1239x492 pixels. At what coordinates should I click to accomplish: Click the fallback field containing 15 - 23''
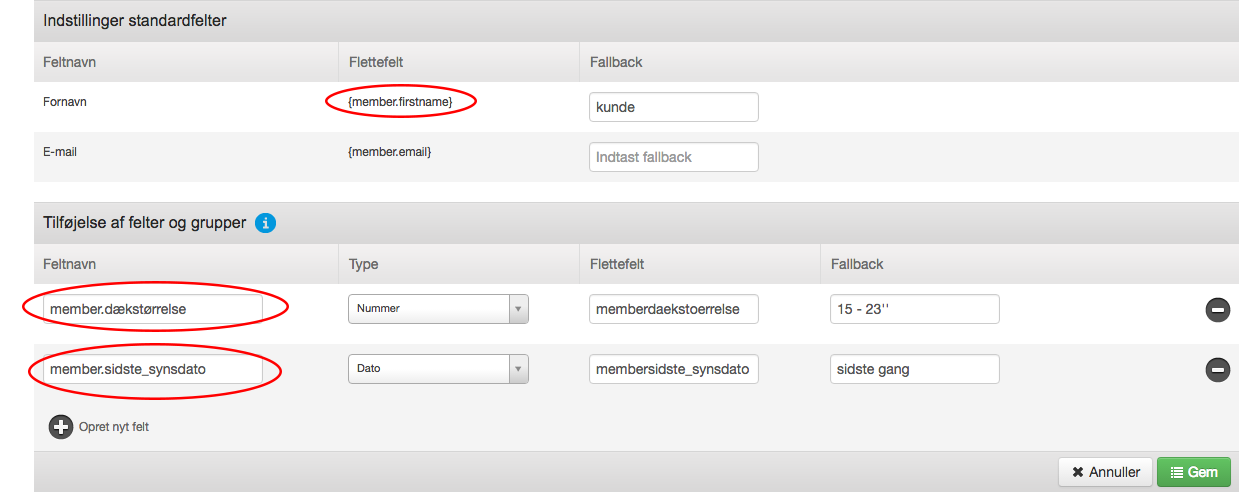tap(915, 309)
